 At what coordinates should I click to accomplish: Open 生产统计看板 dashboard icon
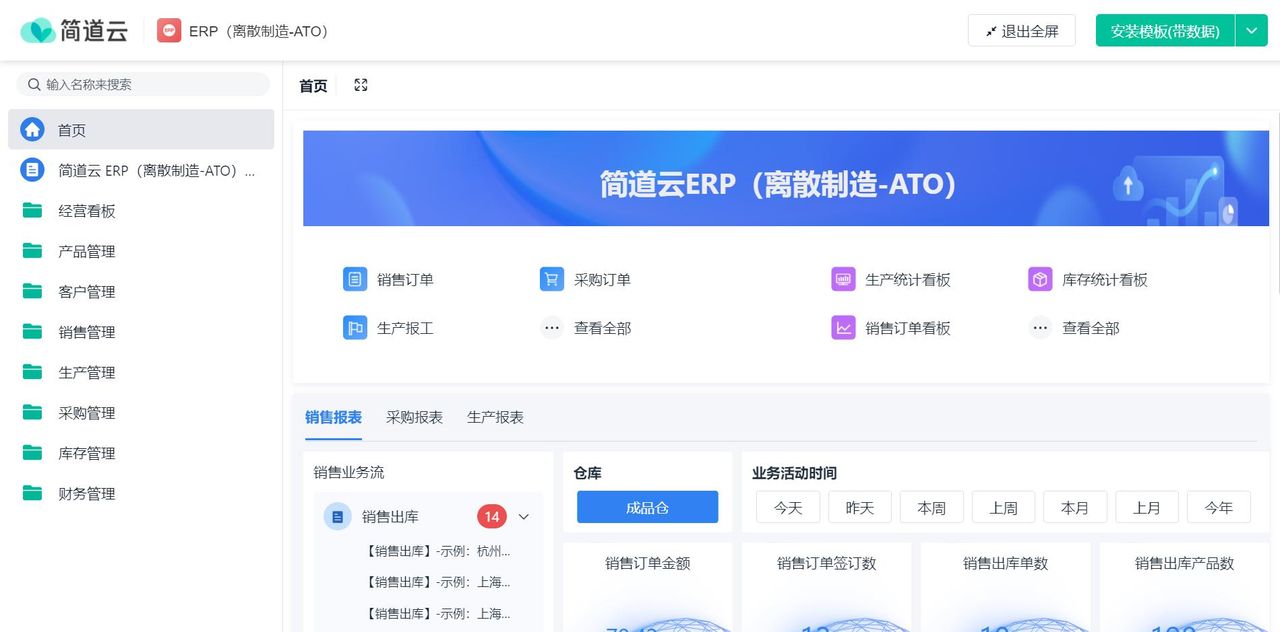tap(843, 279)
